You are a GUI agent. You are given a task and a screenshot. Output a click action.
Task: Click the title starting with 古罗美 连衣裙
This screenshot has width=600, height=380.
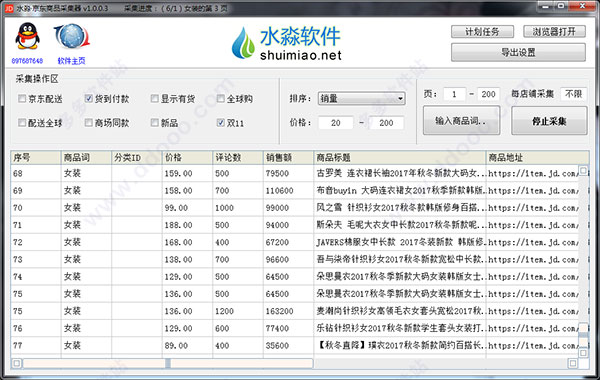401,173
